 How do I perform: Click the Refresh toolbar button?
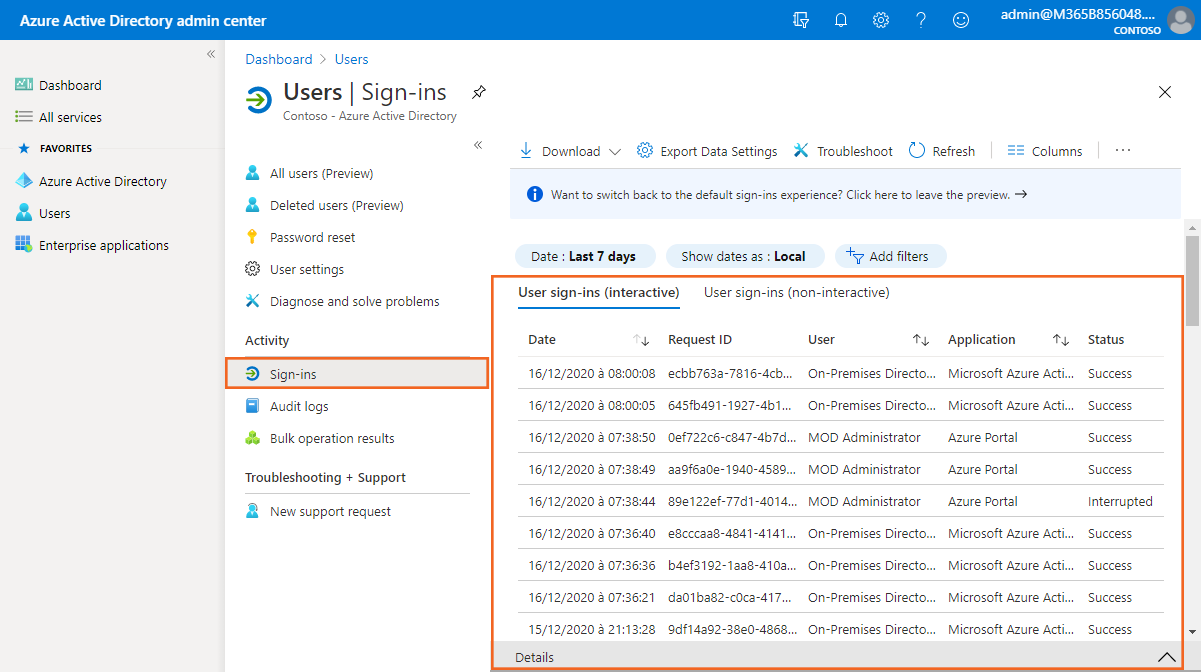click(x=942, y=151)
